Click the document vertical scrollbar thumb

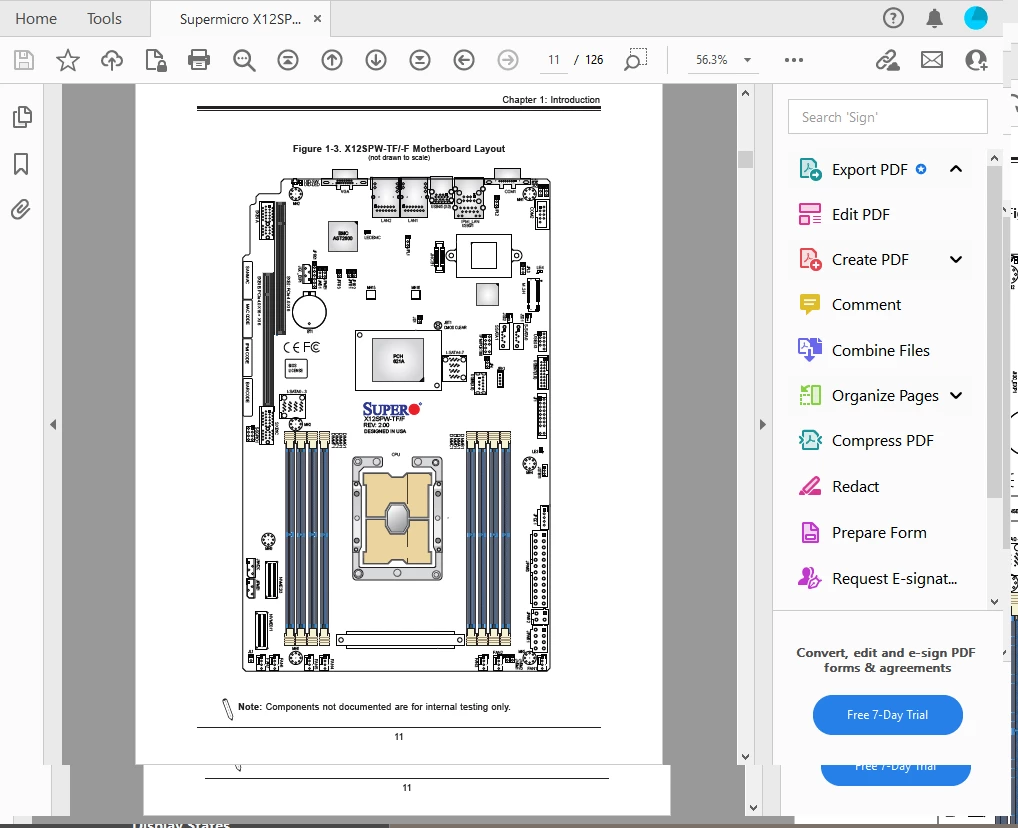tap(745, 159)
